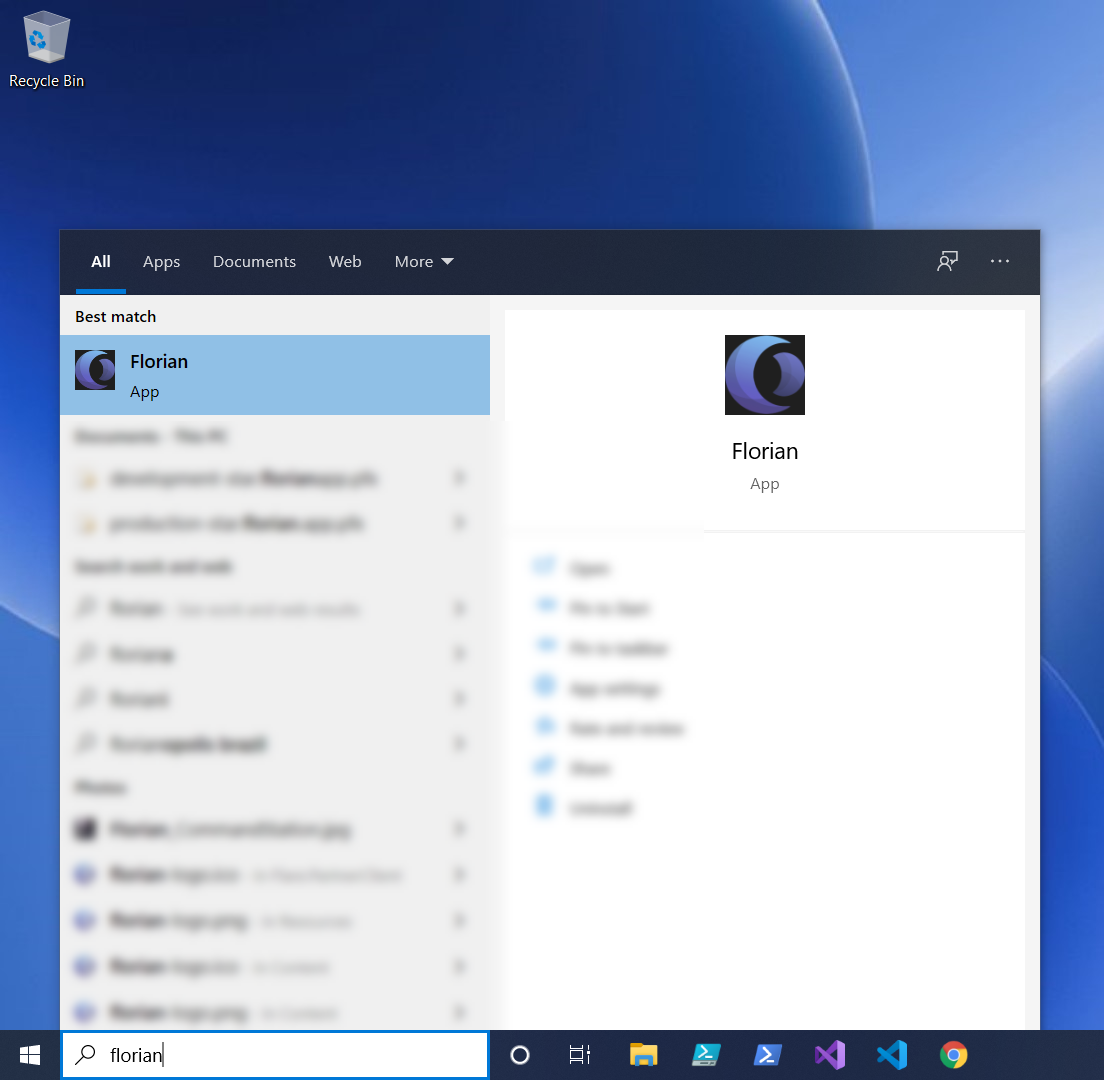Switch to the Apps search tab
1104x1080 pixels.
click(161, 261)
